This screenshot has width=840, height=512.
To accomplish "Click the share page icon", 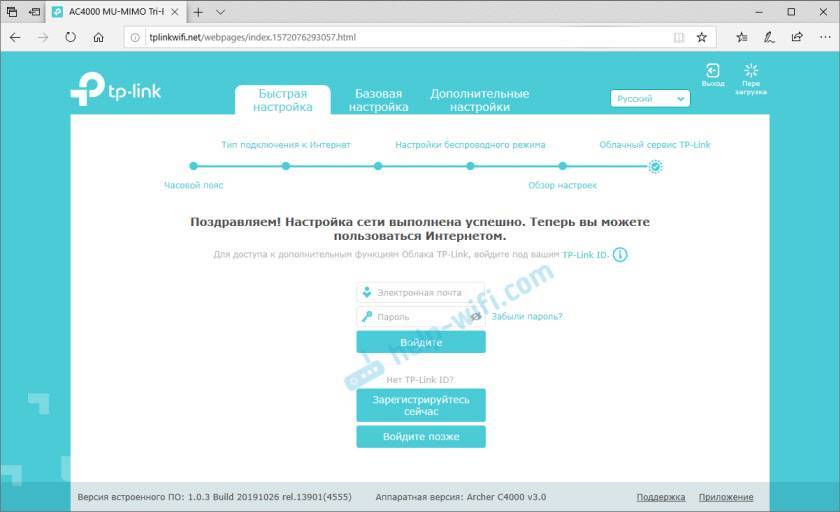I will (x=797, y=37).
